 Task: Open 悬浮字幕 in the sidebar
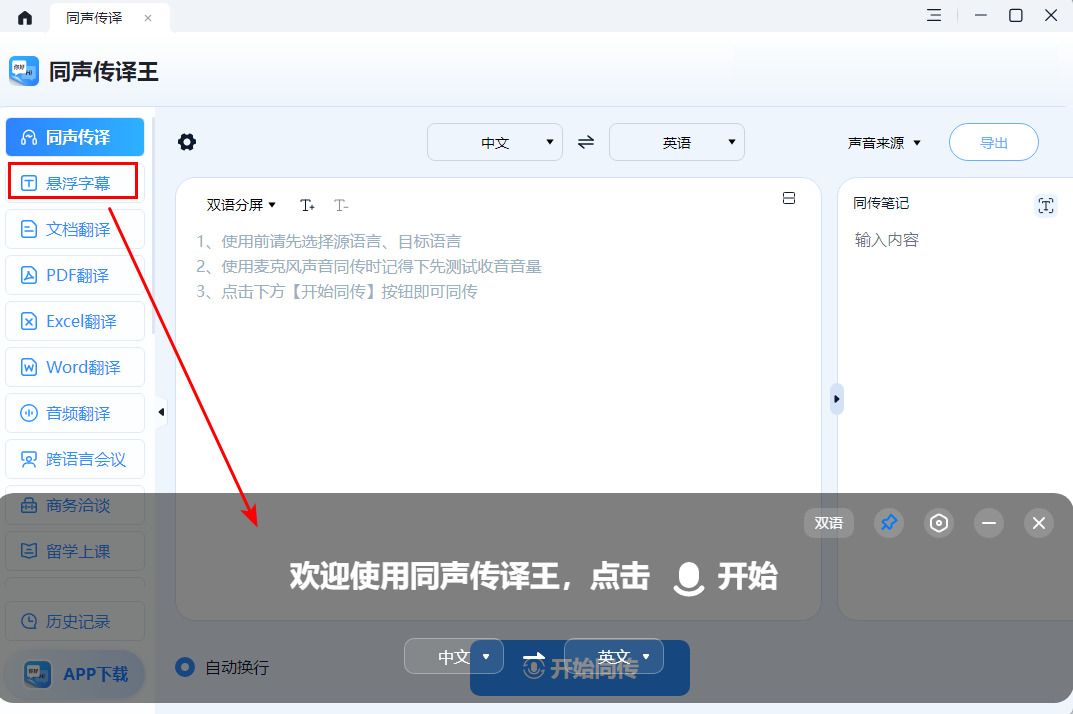click(75, 183)
